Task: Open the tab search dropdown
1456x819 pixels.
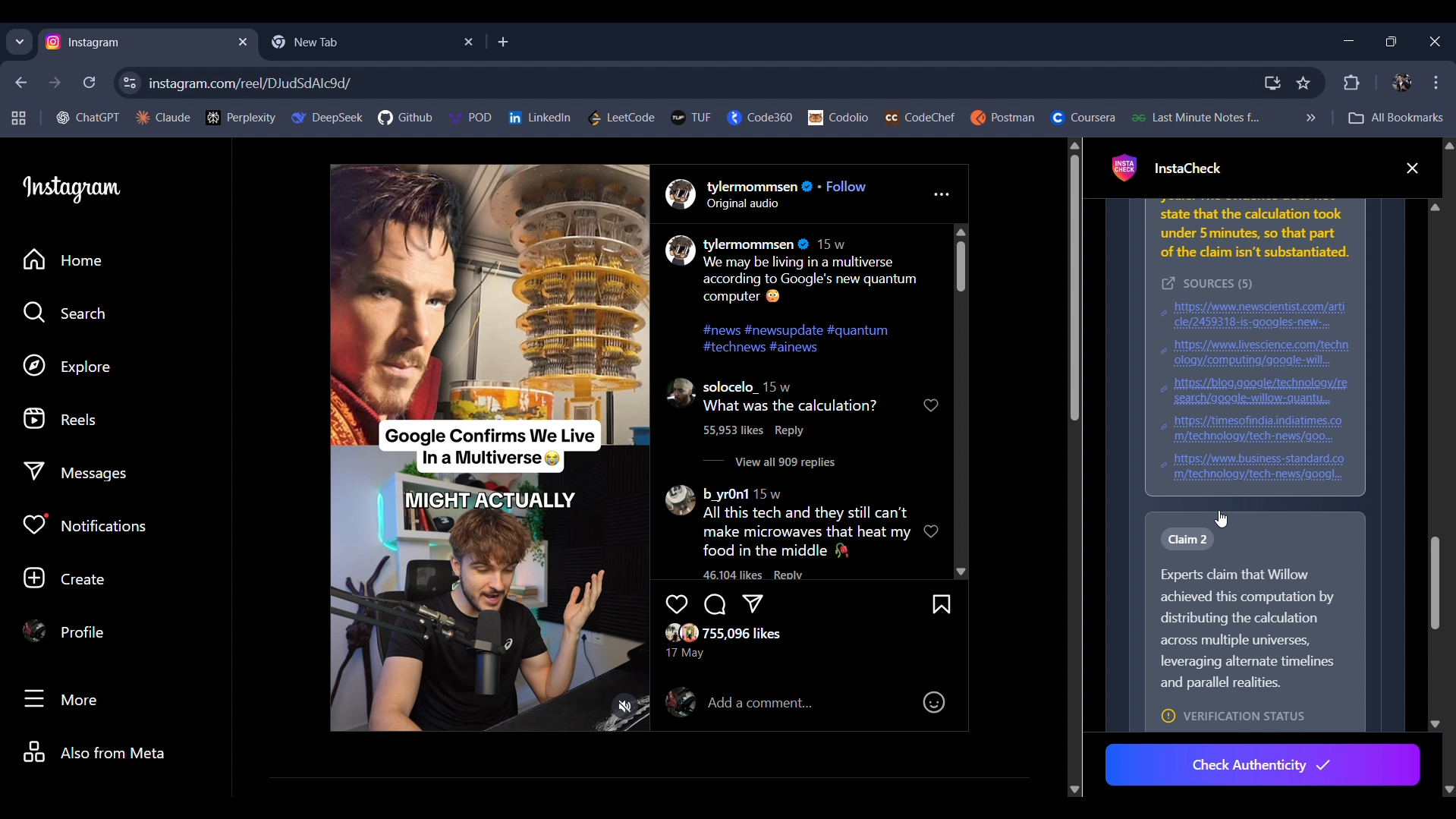Action: [20, 43]
